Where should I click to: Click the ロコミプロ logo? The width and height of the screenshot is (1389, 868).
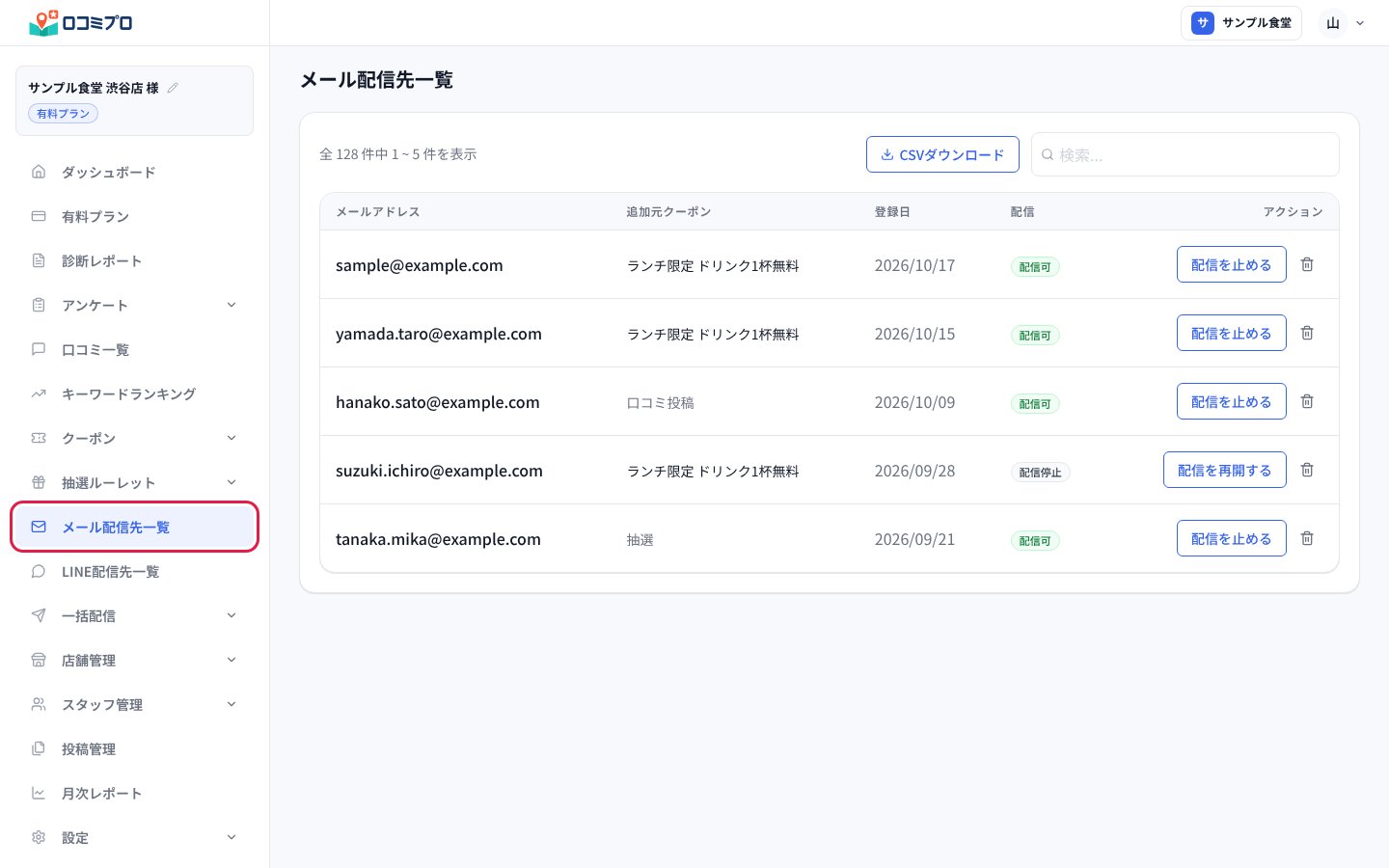pyautogui.click(x=81, y=22)
